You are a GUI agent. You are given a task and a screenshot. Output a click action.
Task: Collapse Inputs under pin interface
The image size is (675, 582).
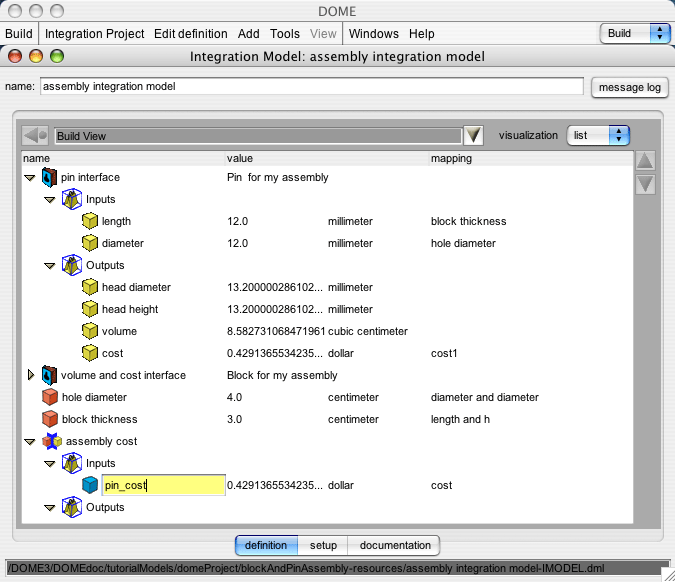point(50,200)
